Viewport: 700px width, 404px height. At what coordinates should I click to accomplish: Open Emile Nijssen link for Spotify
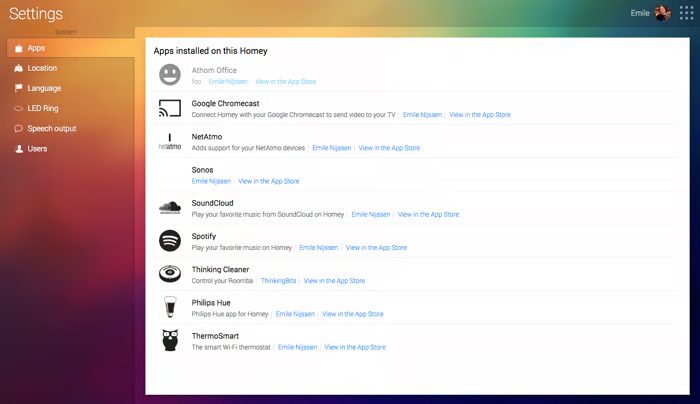coord(319,247)
